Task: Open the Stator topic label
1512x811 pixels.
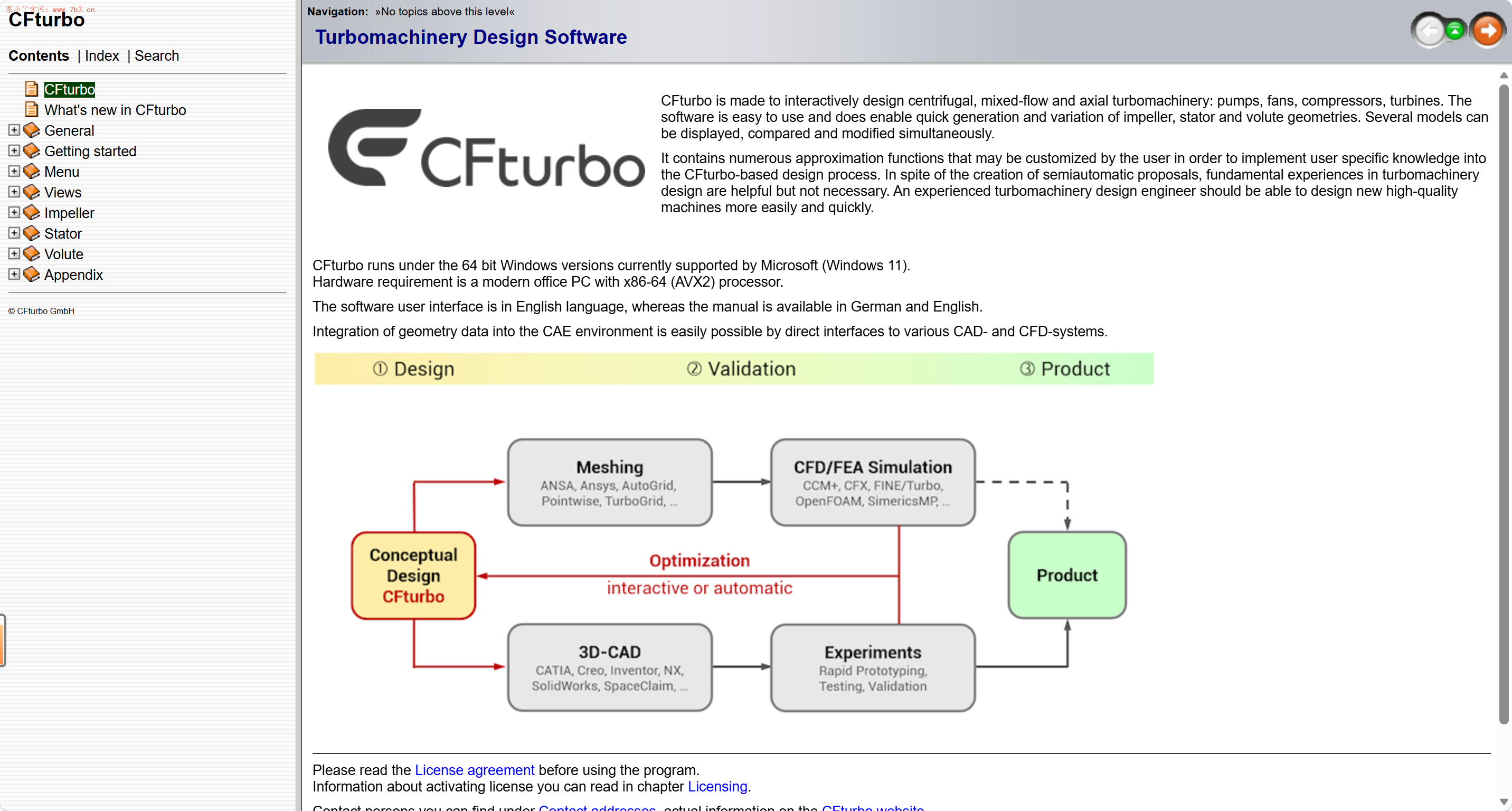Action: pos(63,233)
